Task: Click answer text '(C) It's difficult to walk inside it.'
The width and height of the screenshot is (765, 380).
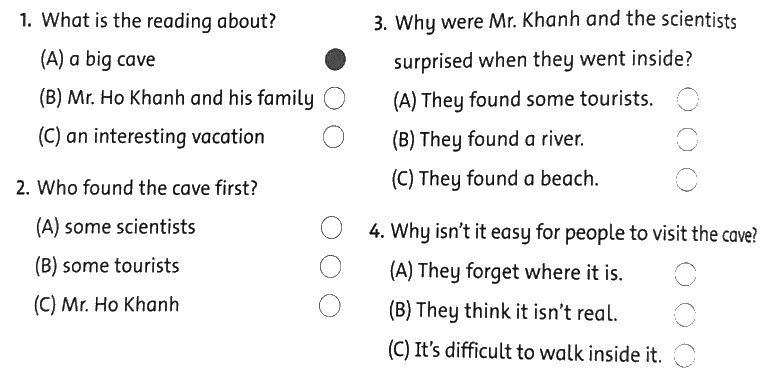Action: (525, 352)
